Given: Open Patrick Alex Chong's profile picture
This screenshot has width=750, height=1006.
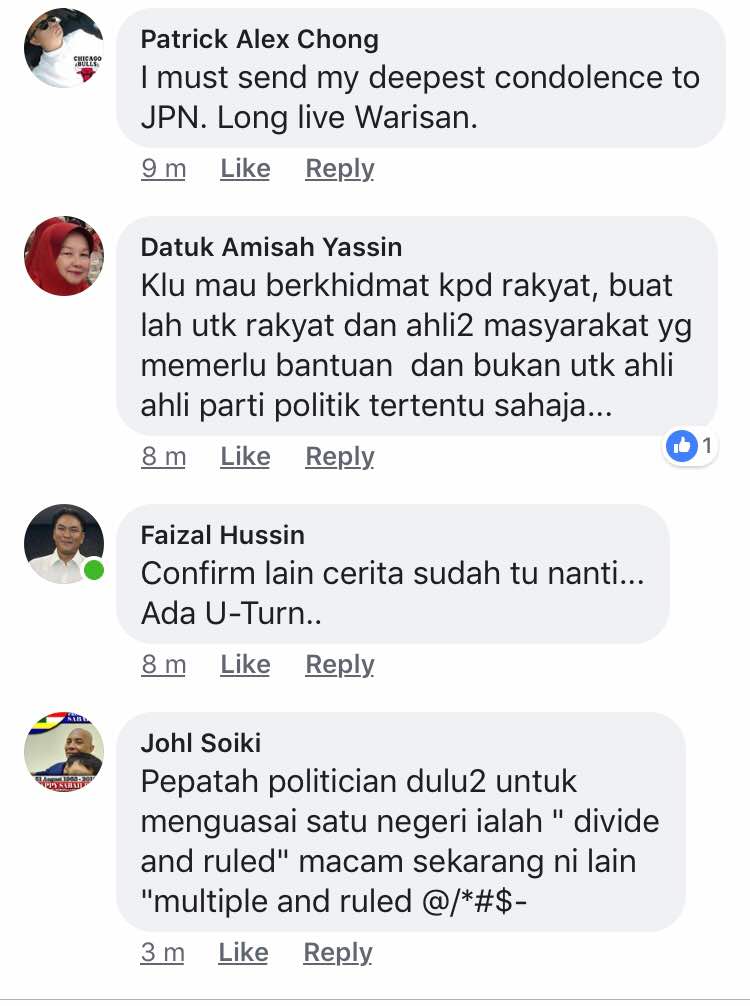Looking at the screenshot, I should [64, 48].
